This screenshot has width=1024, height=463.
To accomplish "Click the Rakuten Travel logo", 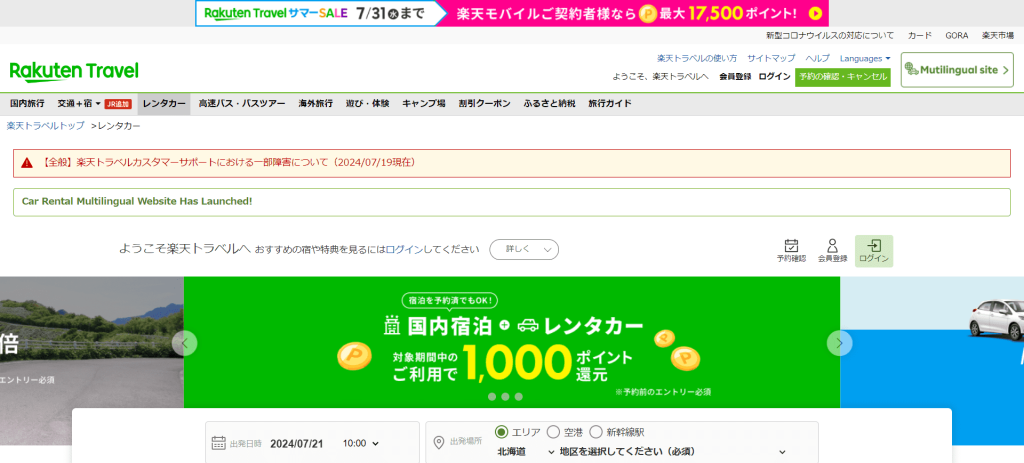I will click(x=74, y=71).
